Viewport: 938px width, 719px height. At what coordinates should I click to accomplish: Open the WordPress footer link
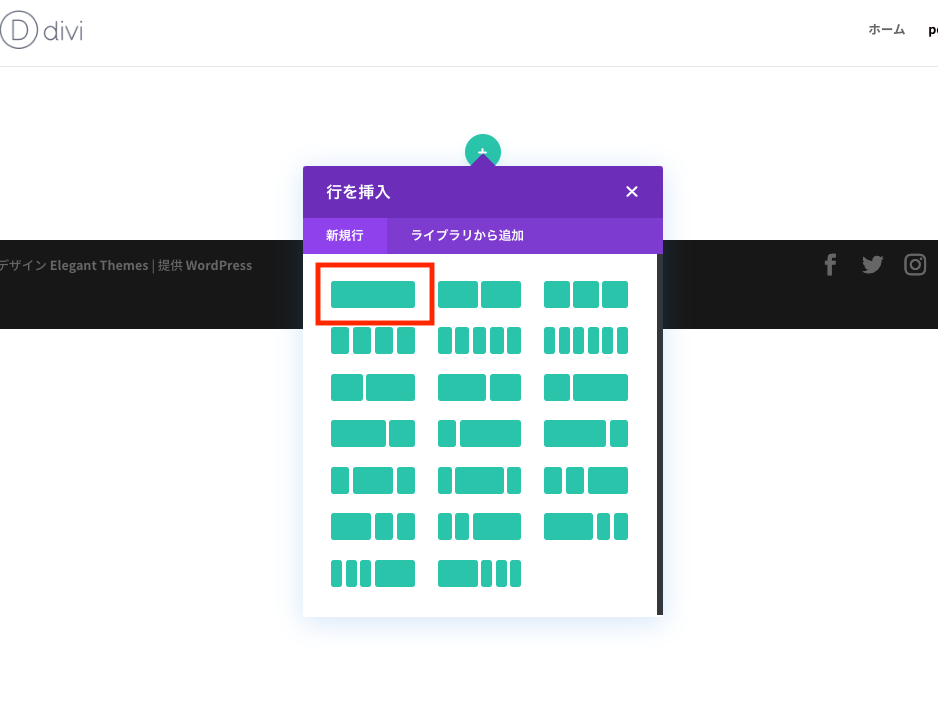[222, 265]
